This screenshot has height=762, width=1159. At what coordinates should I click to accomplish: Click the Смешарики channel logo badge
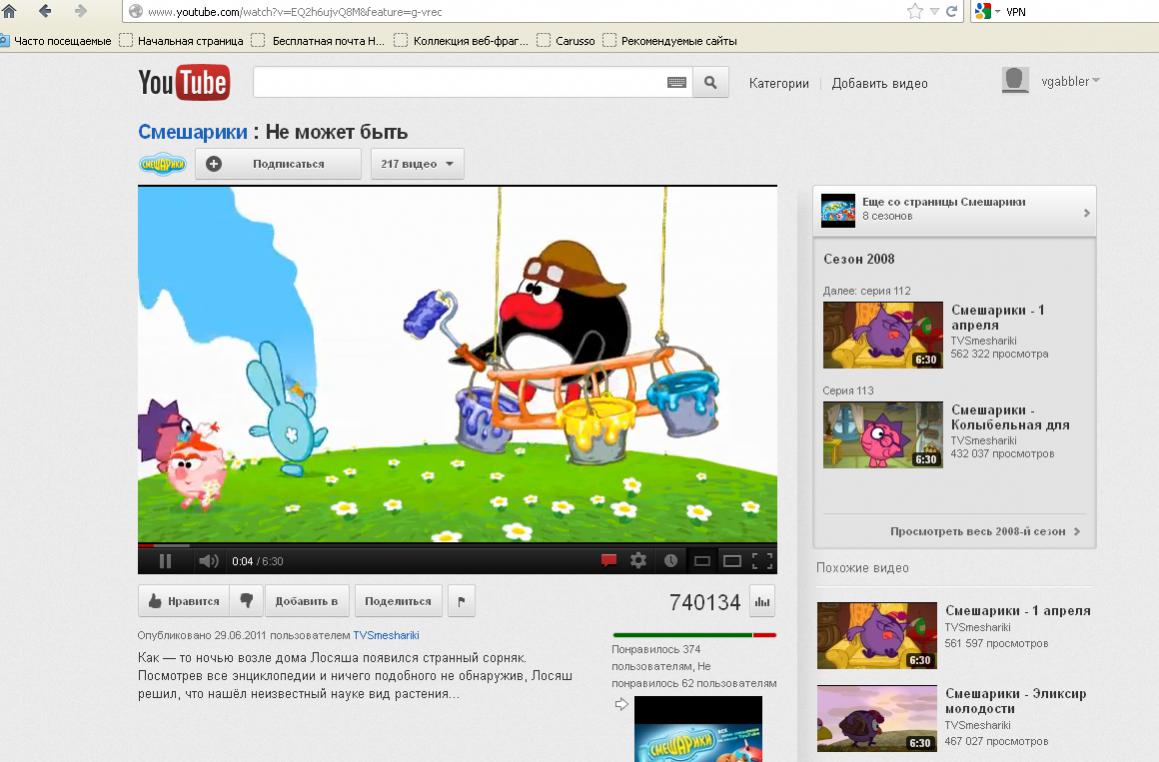[x=163, y=164]
